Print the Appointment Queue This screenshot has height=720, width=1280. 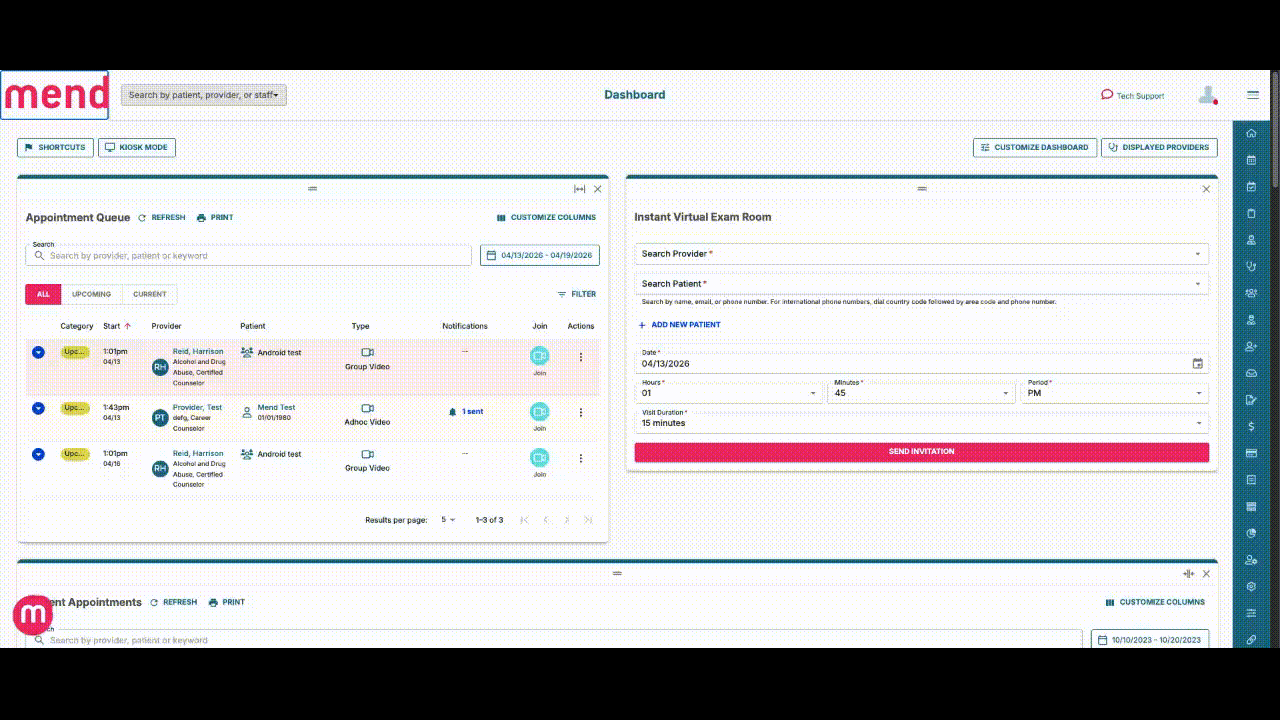click(215, 217)
